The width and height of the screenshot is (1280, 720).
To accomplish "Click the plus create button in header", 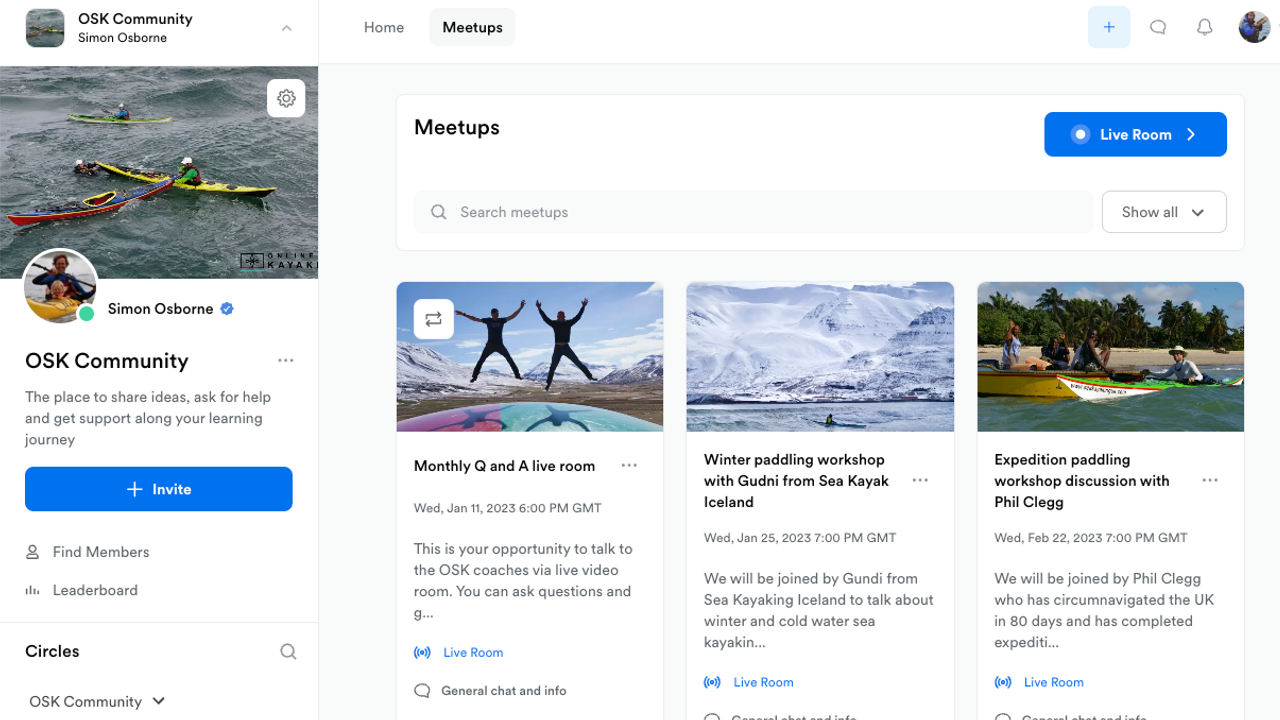I will point(1109,27).
